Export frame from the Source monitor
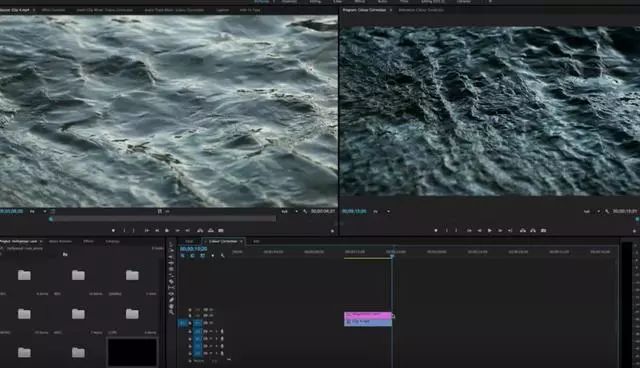Image resolution: width=640 pixels, height=368 pixels. tap(221, 231)
